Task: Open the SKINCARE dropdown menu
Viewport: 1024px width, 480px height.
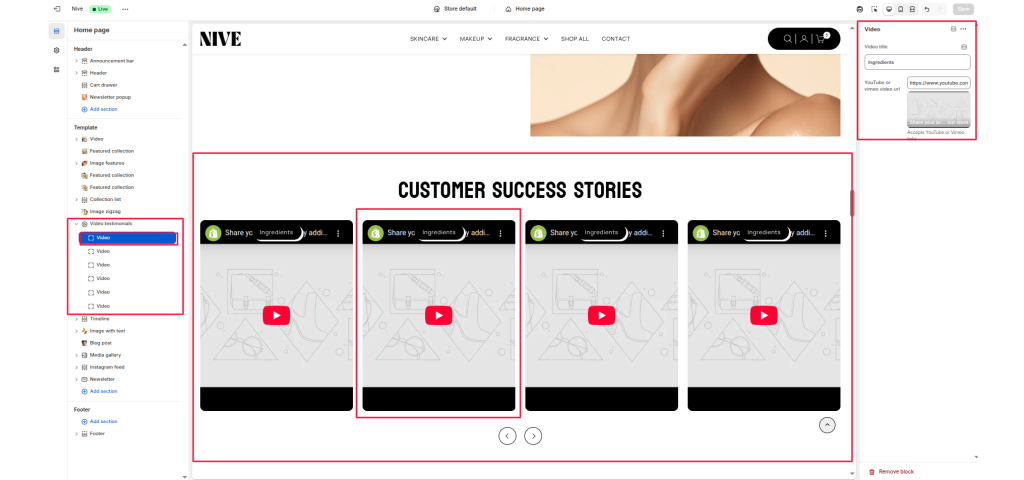Action: [x=428, y=39]
